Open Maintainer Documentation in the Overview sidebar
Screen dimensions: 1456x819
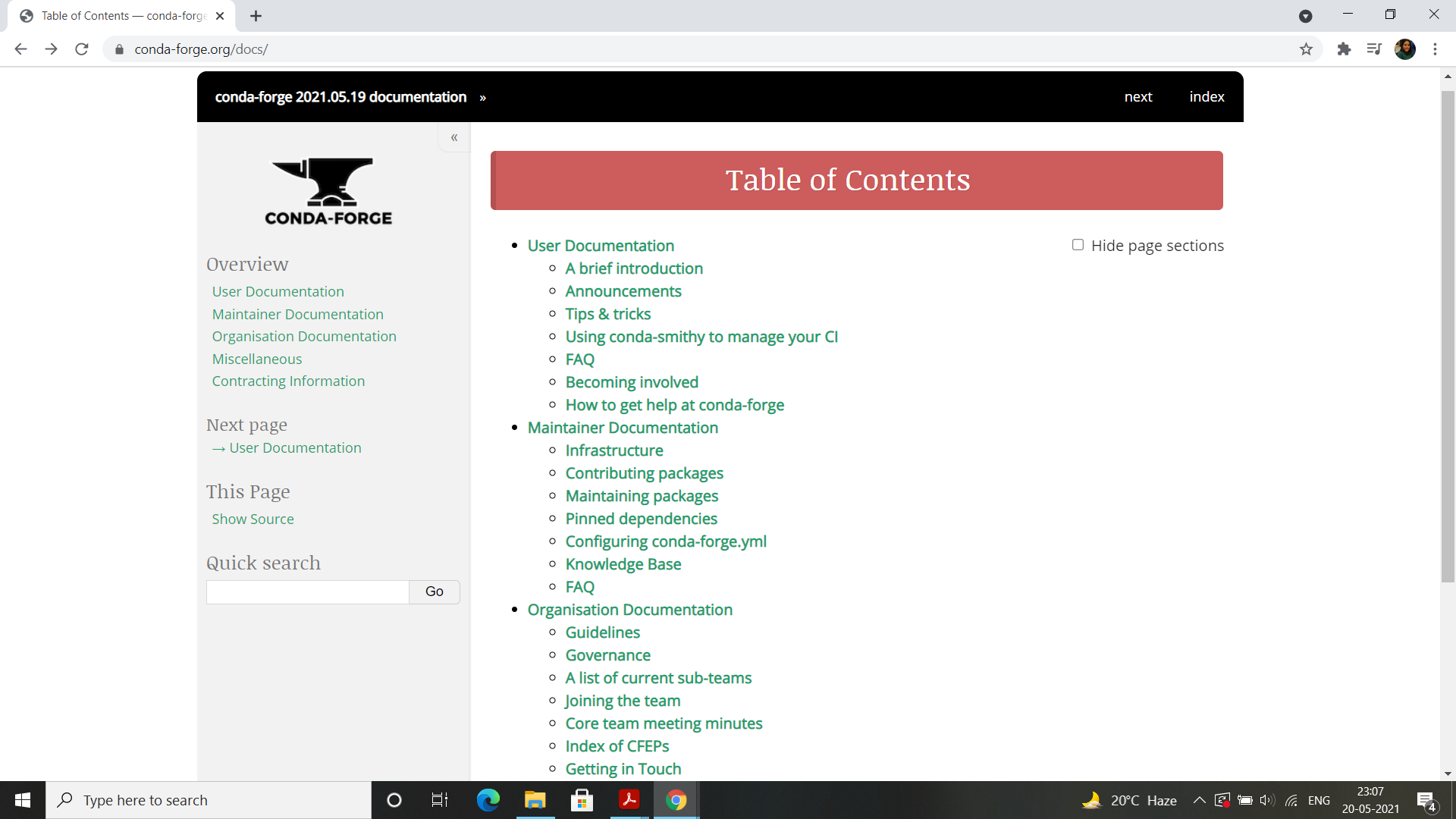coord(297,315)
